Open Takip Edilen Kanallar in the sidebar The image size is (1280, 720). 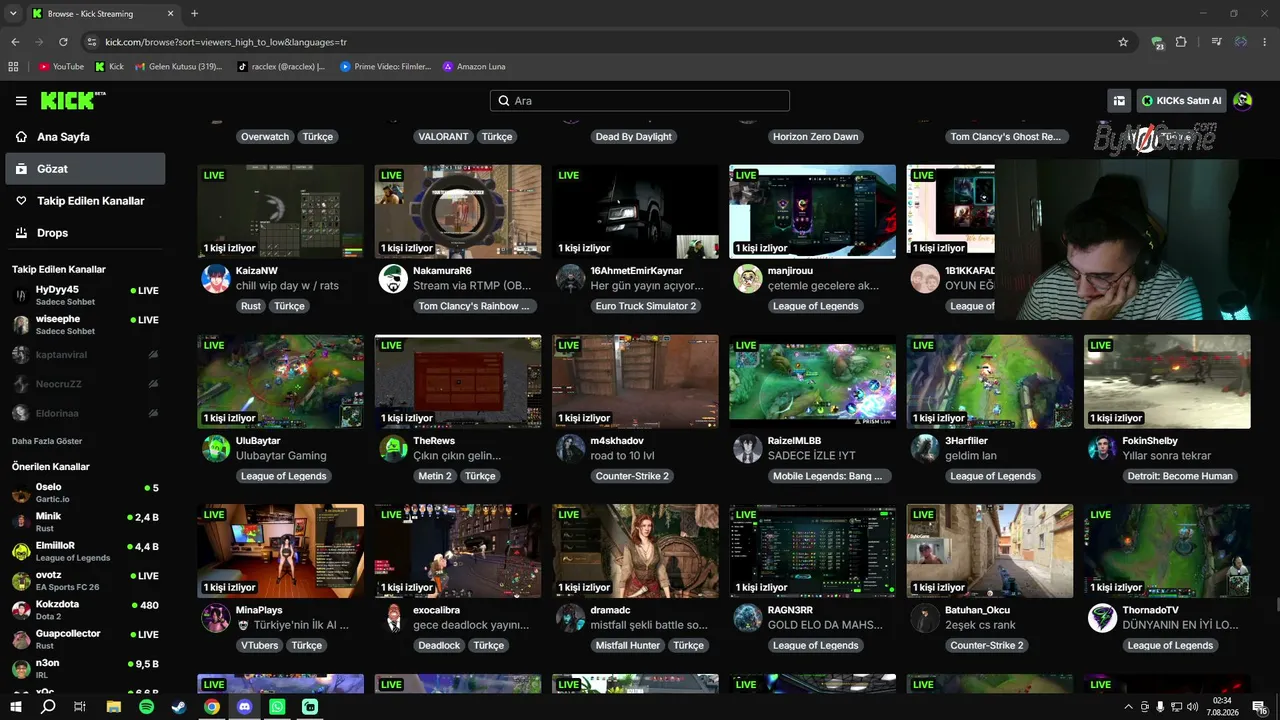pyautogui.click(x=85, y=201)
